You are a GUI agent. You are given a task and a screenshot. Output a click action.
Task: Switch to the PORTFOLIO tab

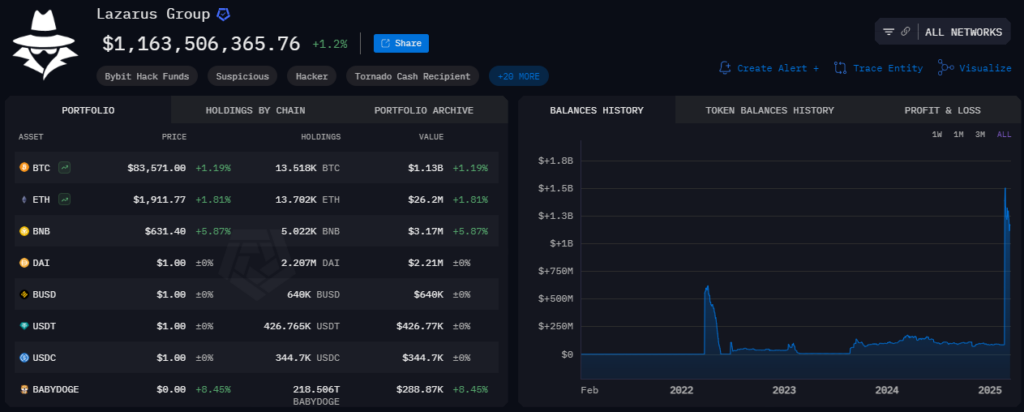click(x=88, y=110)
